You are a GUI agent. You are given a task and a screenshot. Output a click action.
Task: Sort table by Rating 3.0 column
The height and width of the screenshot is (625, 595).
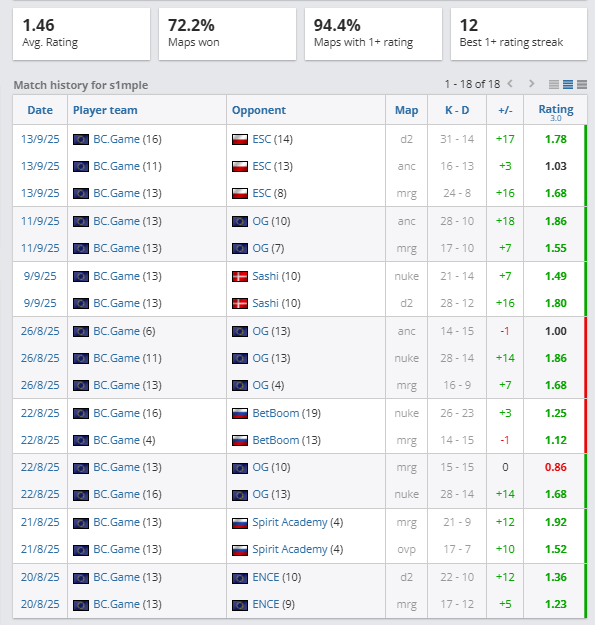pyautogui.click(x=556, y=112)
